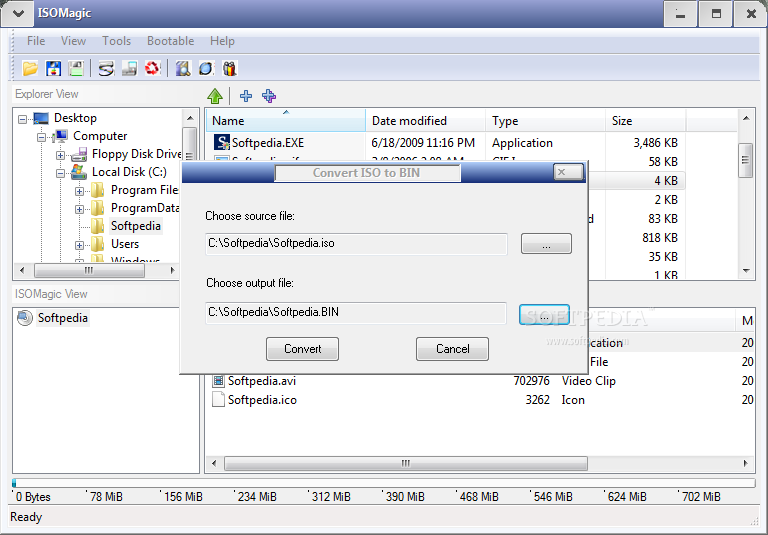Sort by the Date modified column header

(x=426, y=121)
